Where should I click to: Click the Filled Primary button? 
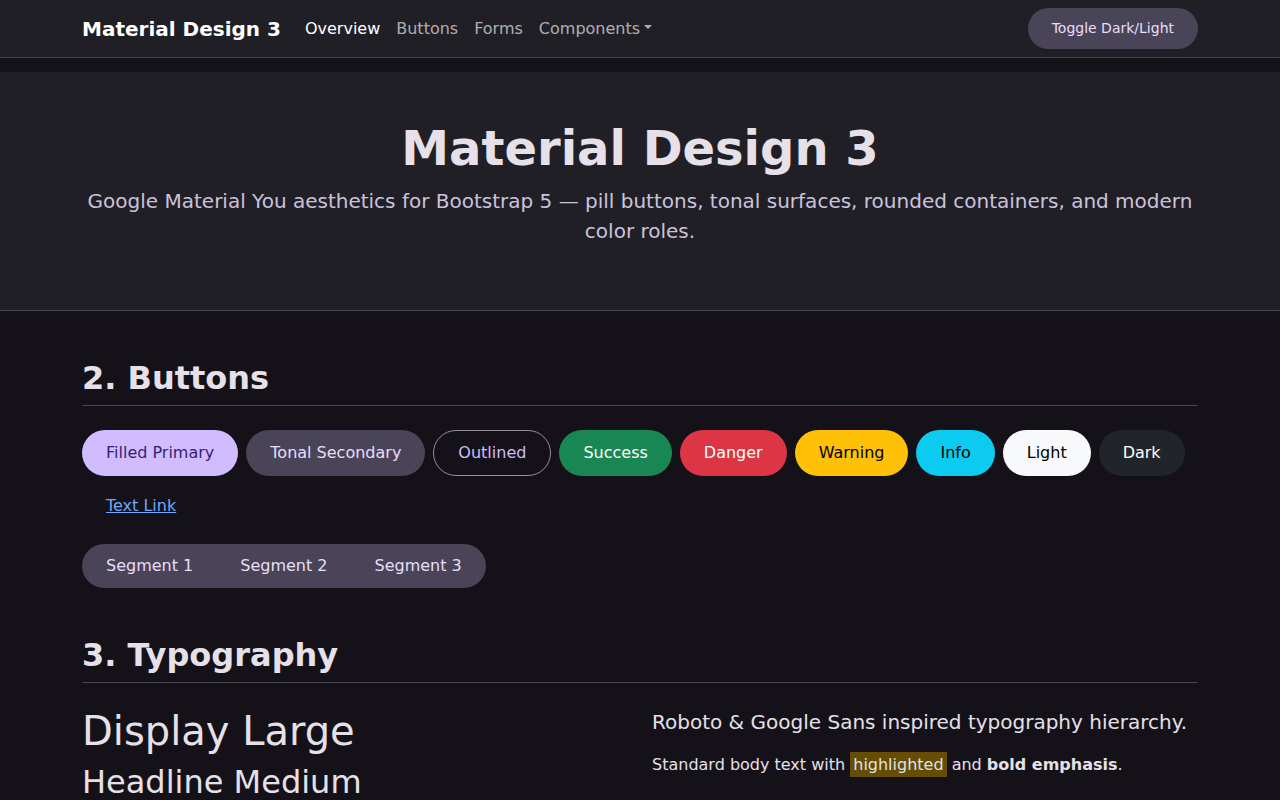pyautogui.click(x=160, y=453)
